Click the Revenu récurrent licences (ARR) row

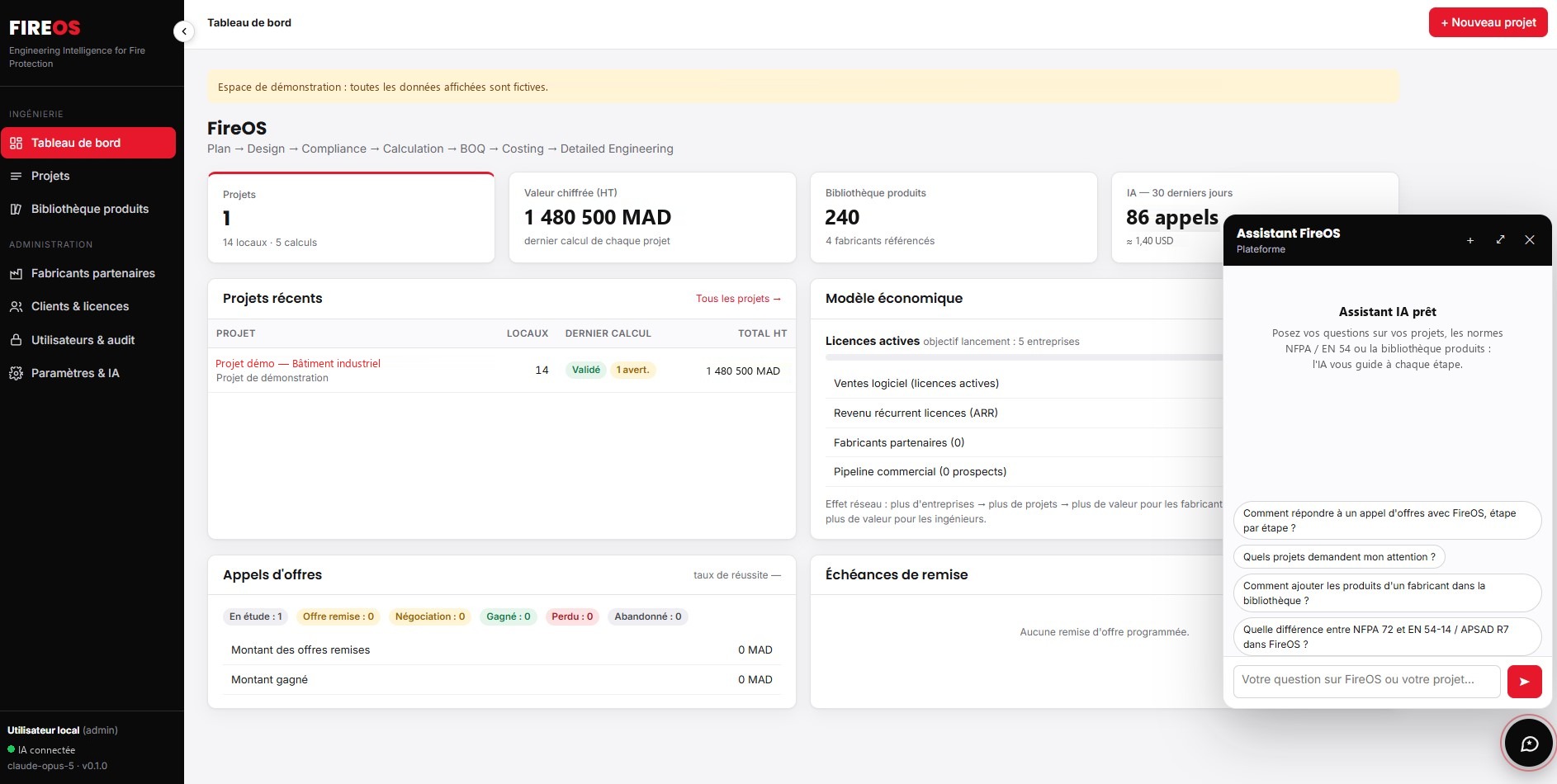coord(1024,413)
